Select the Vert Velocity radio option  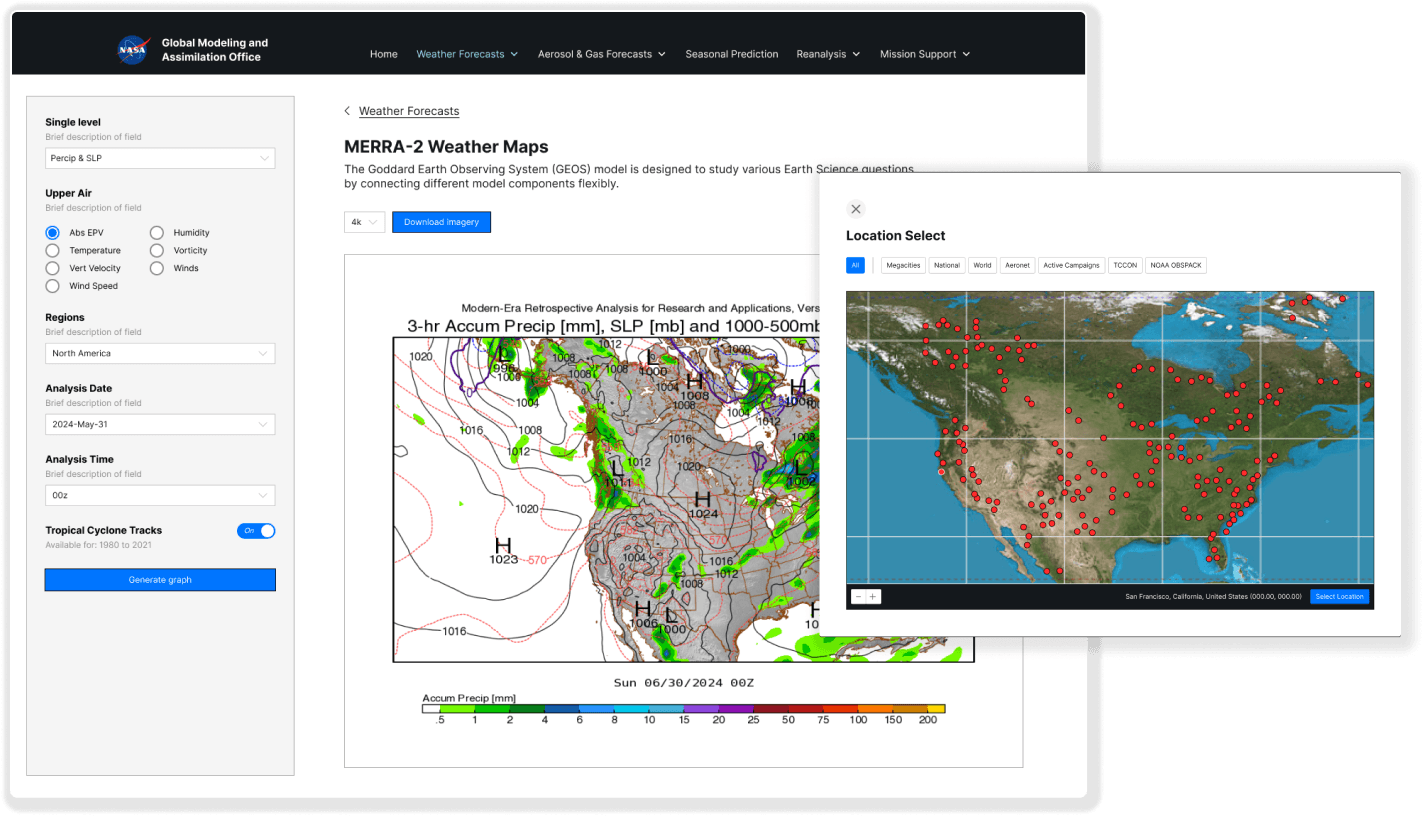point(53,268)
